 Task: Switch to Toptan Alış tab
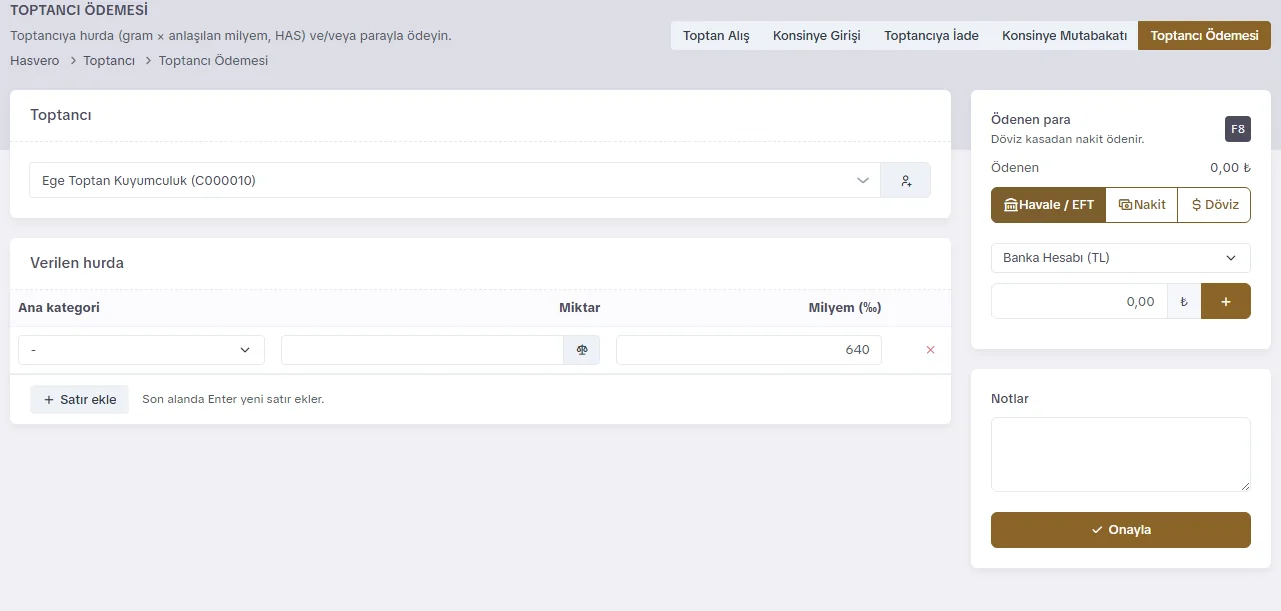pos(716,36)
